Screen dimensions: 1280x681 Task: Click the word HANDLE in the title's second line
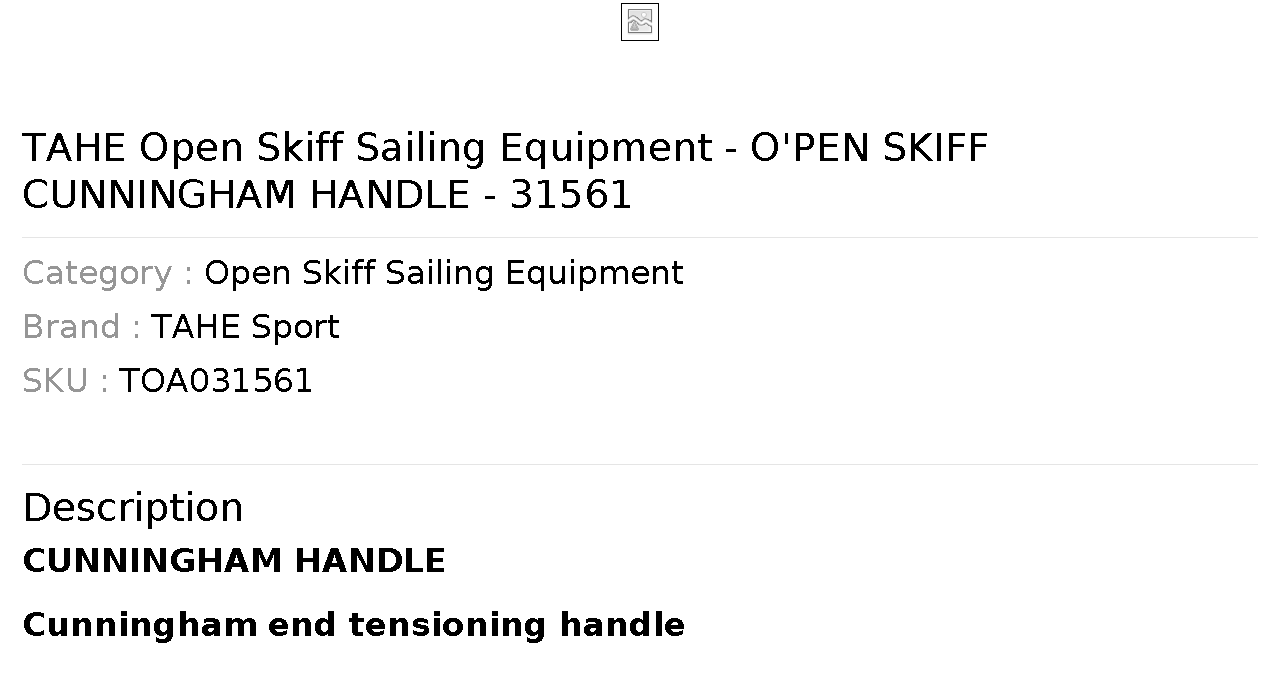pyautogui.click(x=389, y=195)
